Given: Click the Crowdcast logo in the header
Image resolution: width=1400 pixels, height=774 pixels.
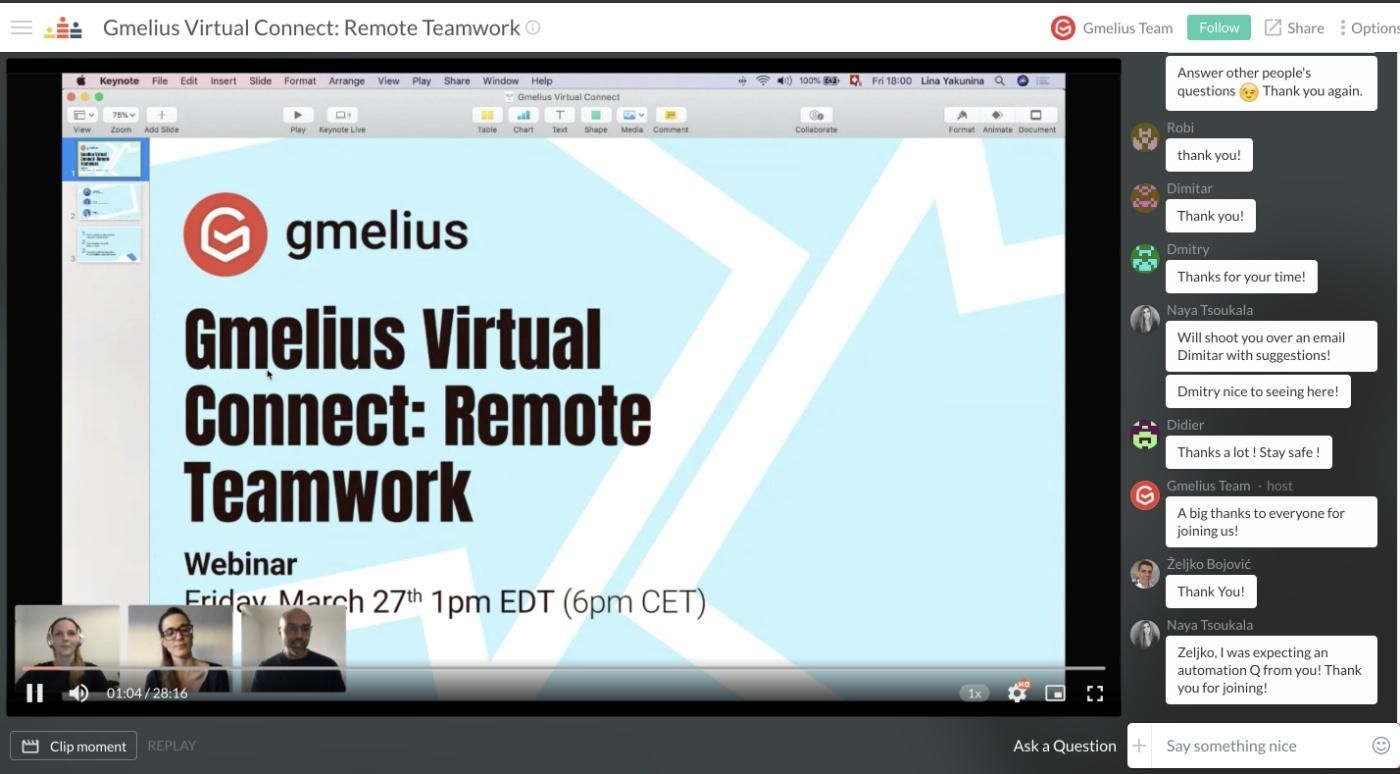Looking at the screenshot, I should 63,28.
